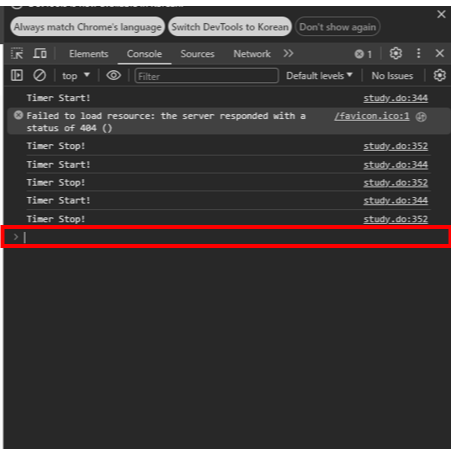The height and width of the screenshot is (450, 451).
Task: Toggle the device toolbar icon
Action: pos(40,53)
